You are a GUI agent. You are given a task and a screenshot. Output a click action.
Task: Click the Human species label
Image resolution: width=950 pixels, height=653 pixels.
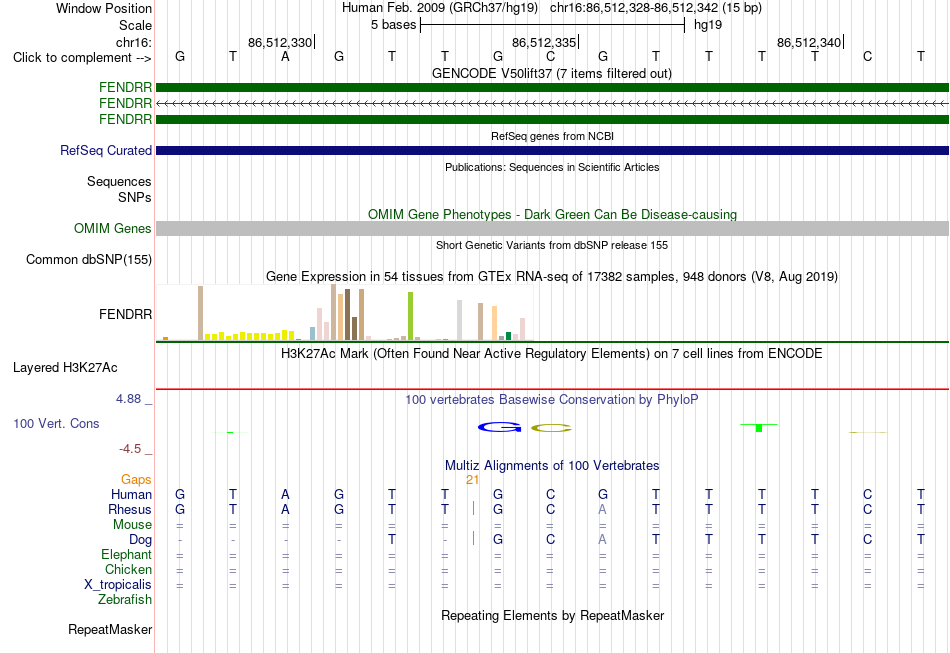click(x=131, y=495)
